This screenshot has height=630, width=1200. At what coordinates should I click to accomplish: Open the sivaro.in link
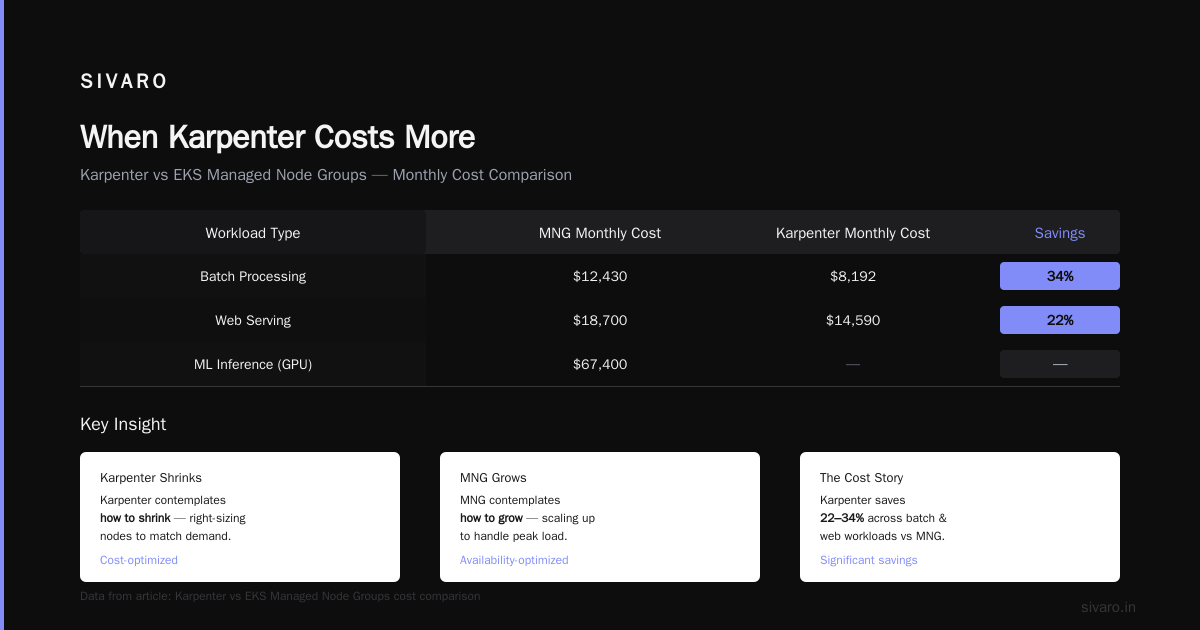coord(1108,607)
